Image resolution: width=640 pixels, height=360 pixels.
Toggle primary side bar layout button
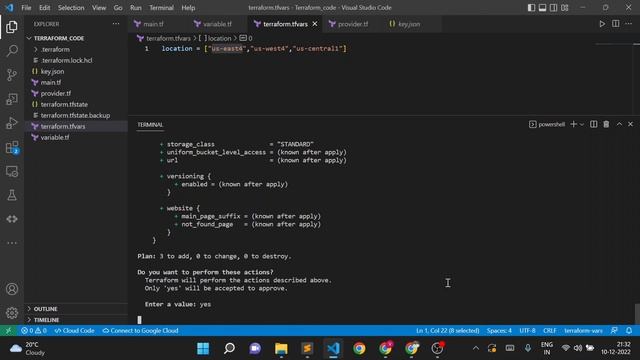(x=531, y=8)
